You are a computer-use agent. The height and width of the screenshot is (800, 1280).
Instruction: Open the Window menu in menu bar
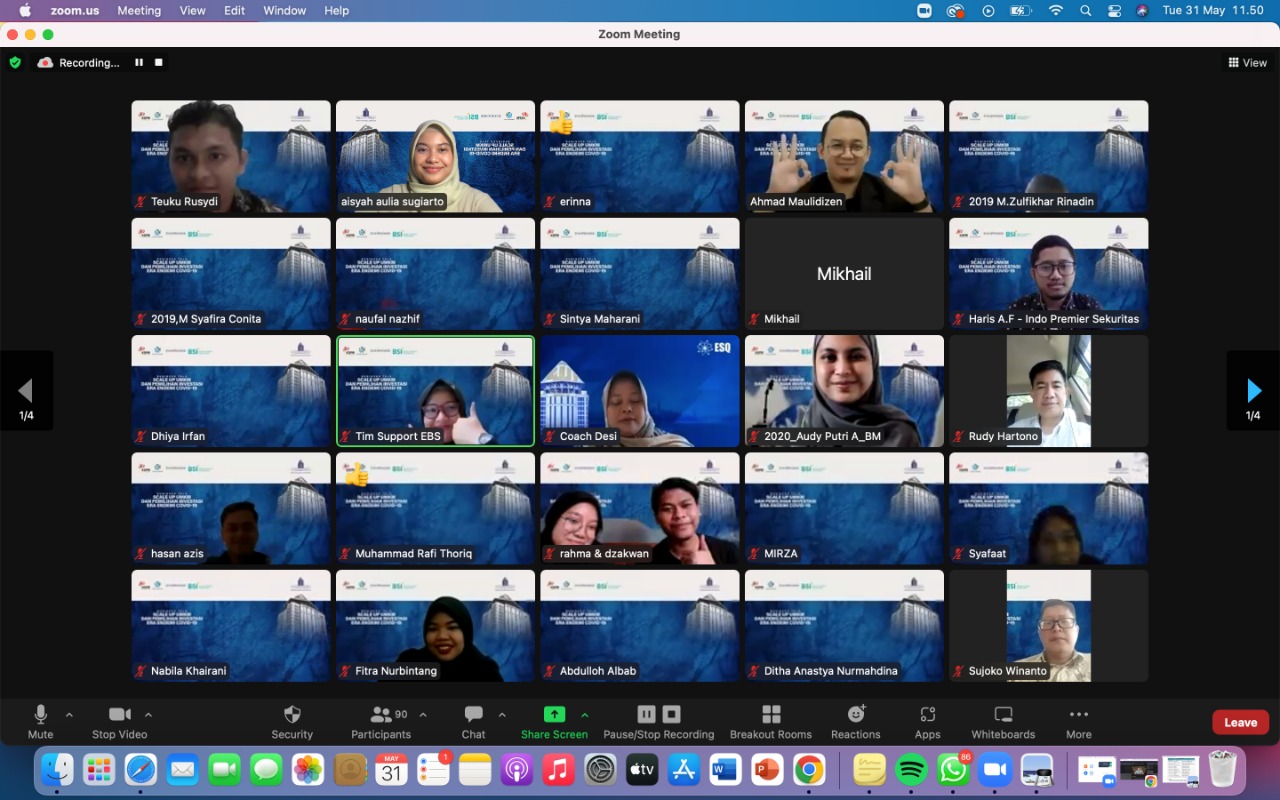[285, 10]
